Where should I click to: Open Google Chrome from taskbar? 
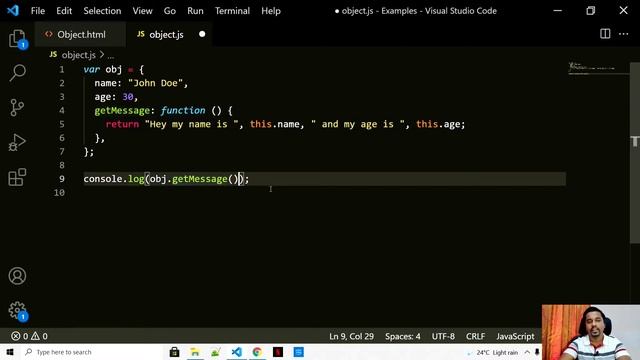tap(257, 352)
